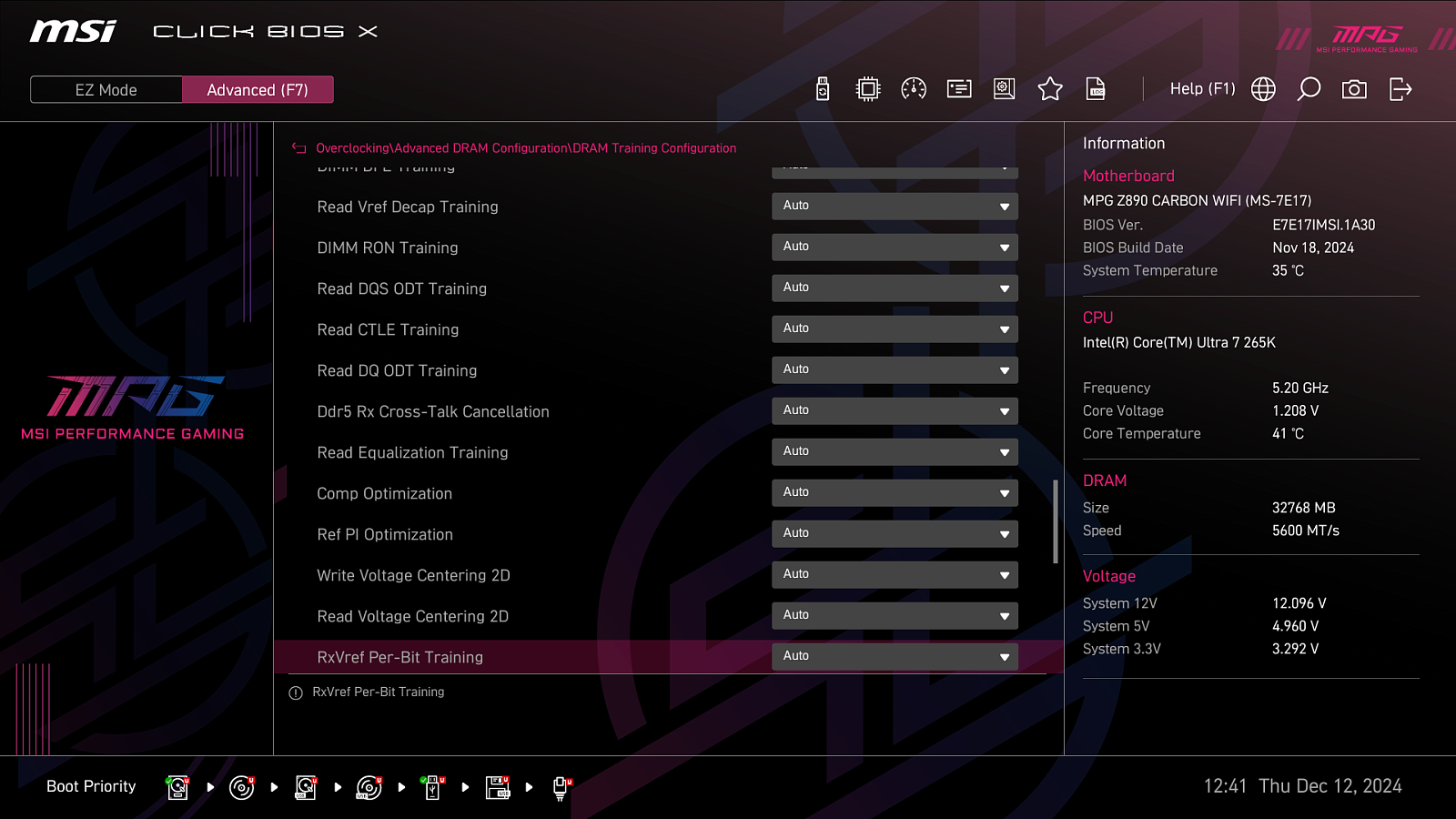Image resolution: width=1456 pixels, height=819 pixels.
Task: Open Read Equalization Training dropdown
Action: click(895, 452)
